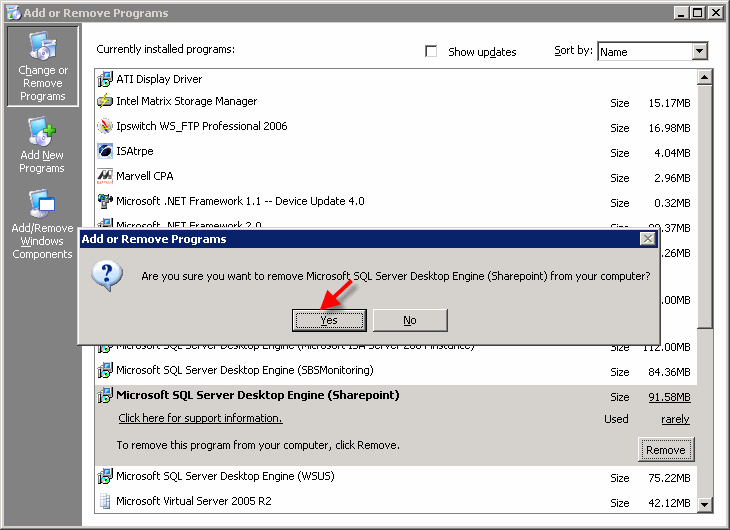Click the Intel Matrix Storage Manager icon
This screenshot has width=730, height=530.
tap(105, 101)
